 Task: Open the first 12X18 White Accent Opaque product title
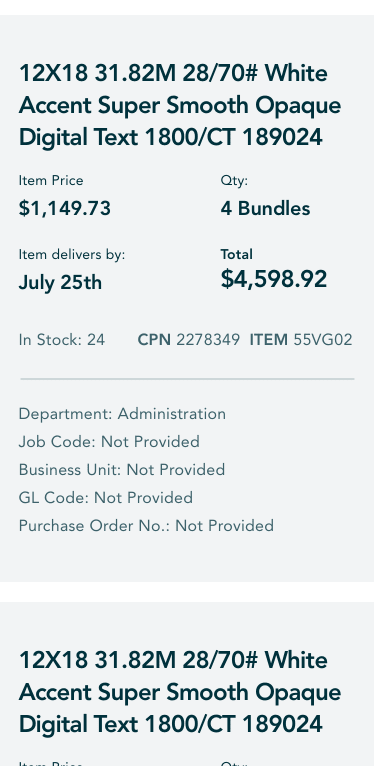tap(180, 105)
